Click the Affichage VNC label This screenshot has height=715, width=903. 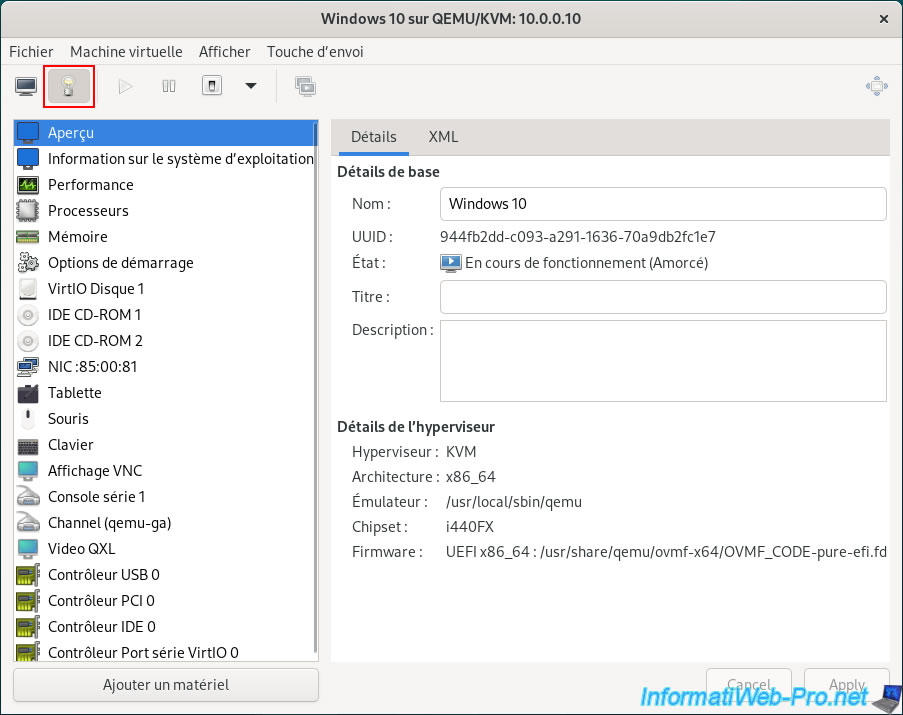tap(95, 471)
